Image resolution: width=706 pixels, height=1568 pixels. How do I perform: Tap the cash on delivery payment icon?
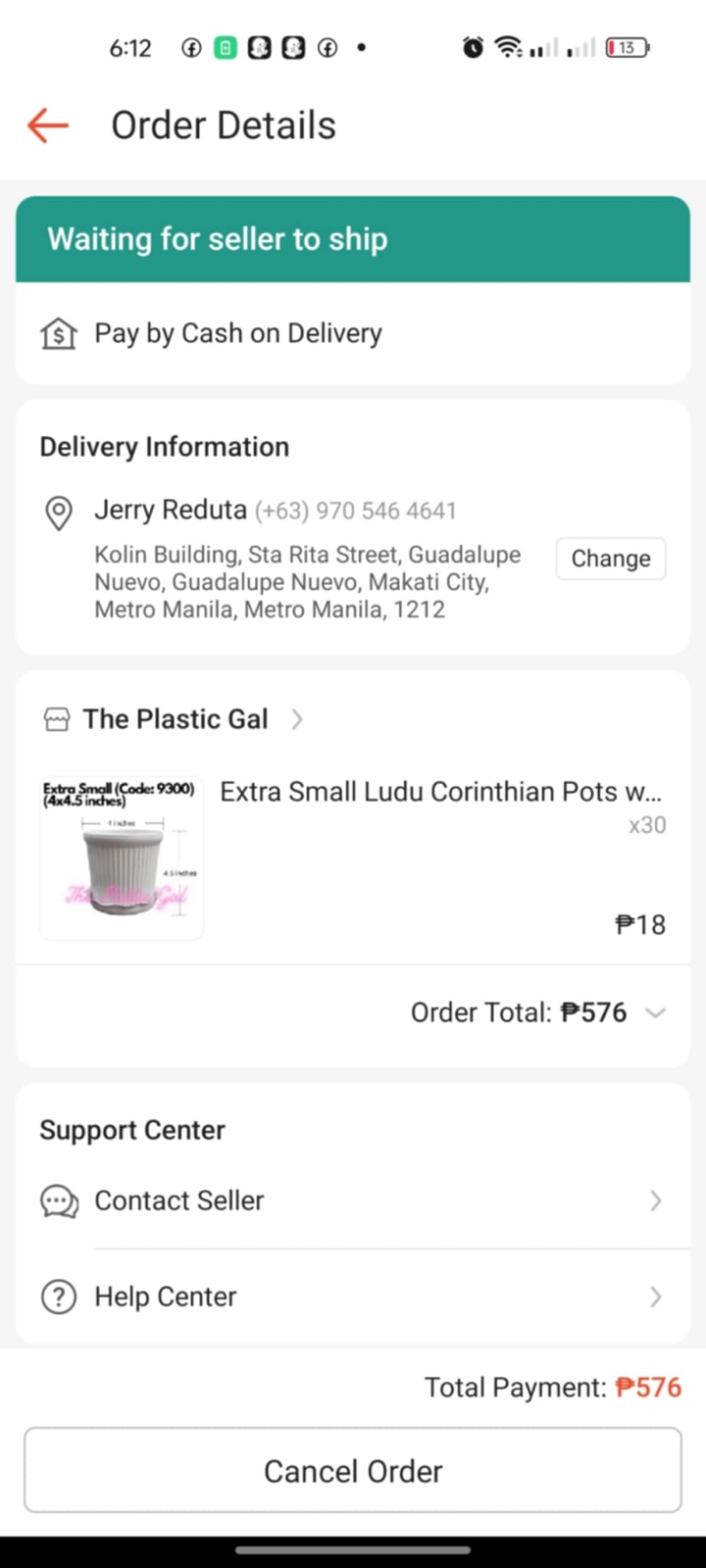click(x=59, y=334)
